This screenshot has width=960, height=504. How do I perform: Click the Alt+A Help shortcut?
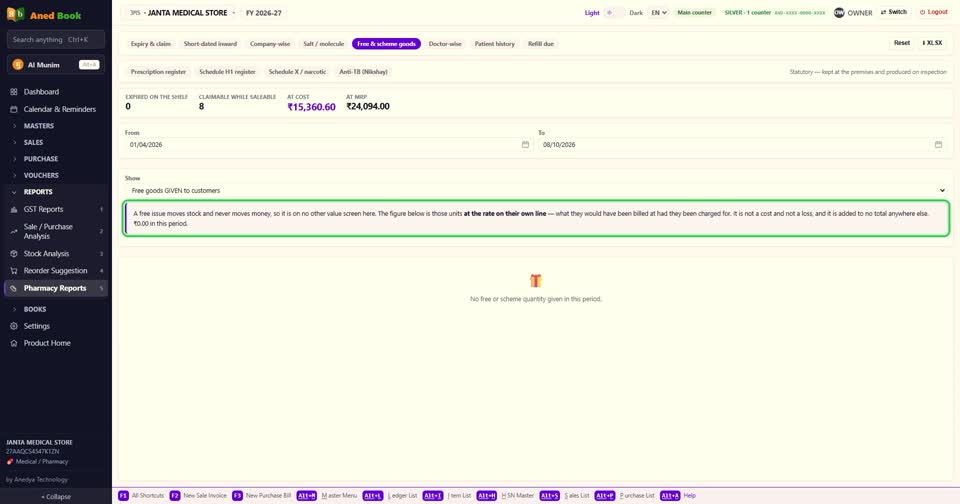pos(678,495)
